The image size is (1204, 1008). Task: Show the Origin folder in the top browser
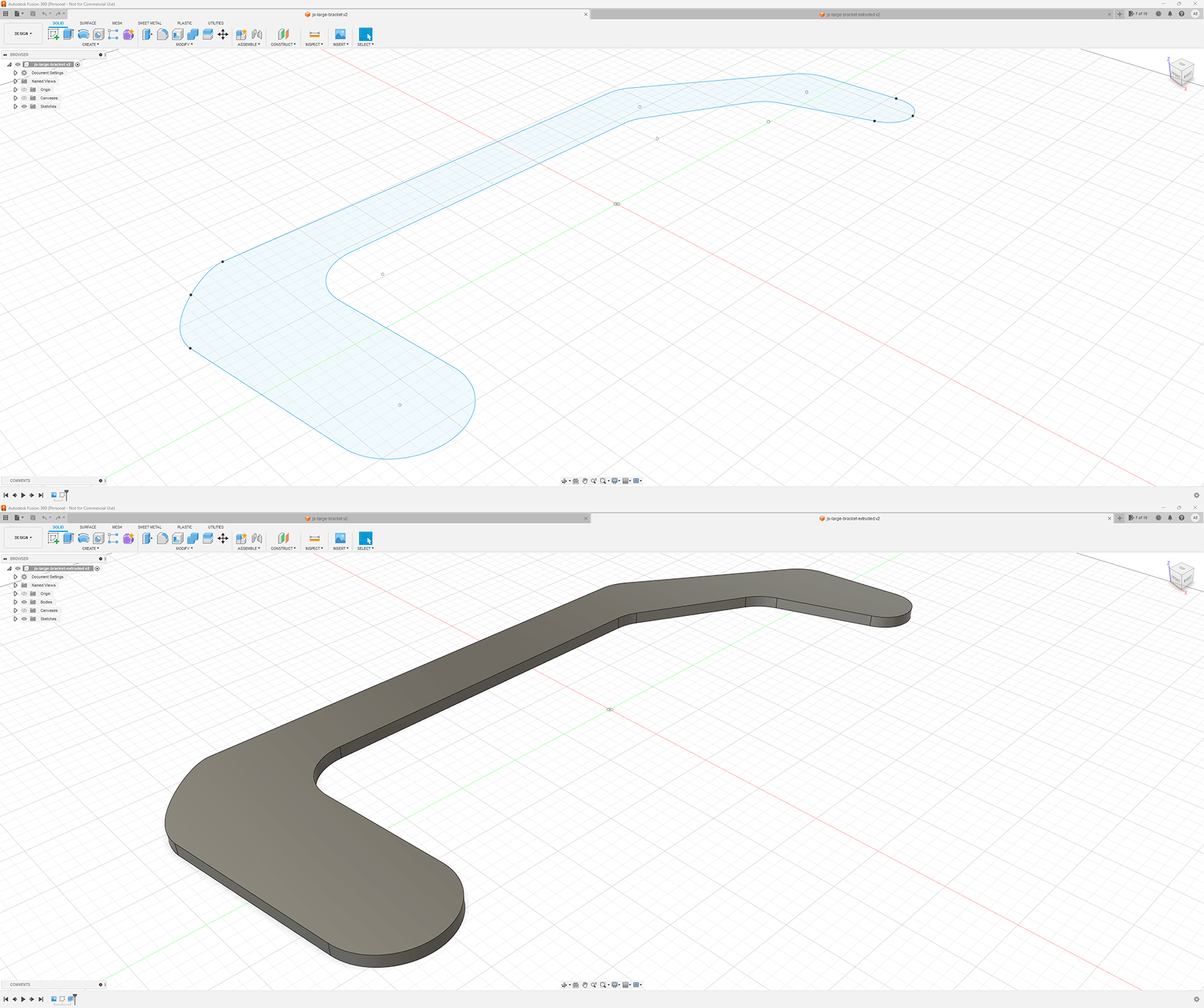(x=24, y=90)
